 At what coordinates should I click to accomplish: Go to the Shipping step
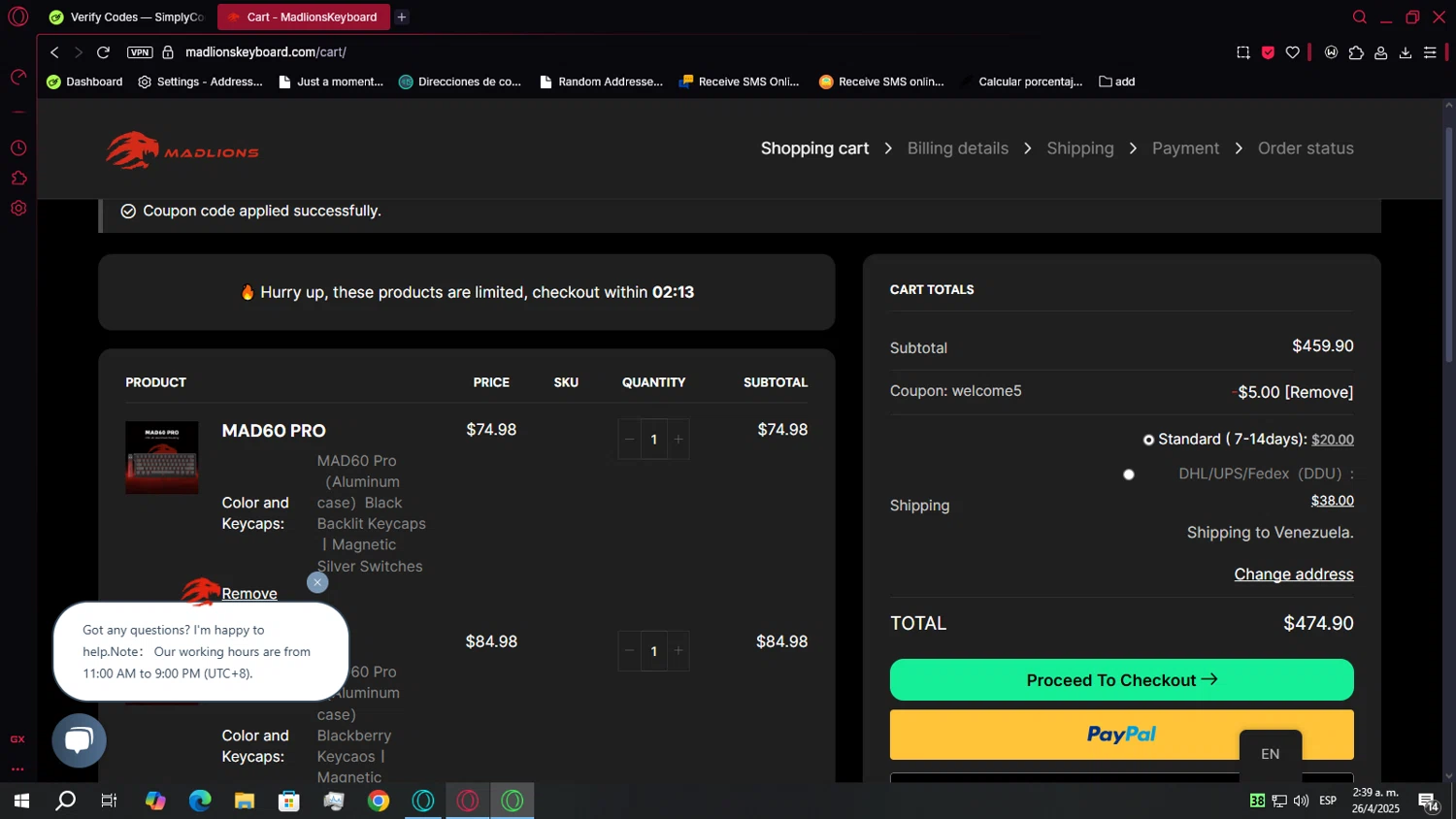(x=1079, y=148)
